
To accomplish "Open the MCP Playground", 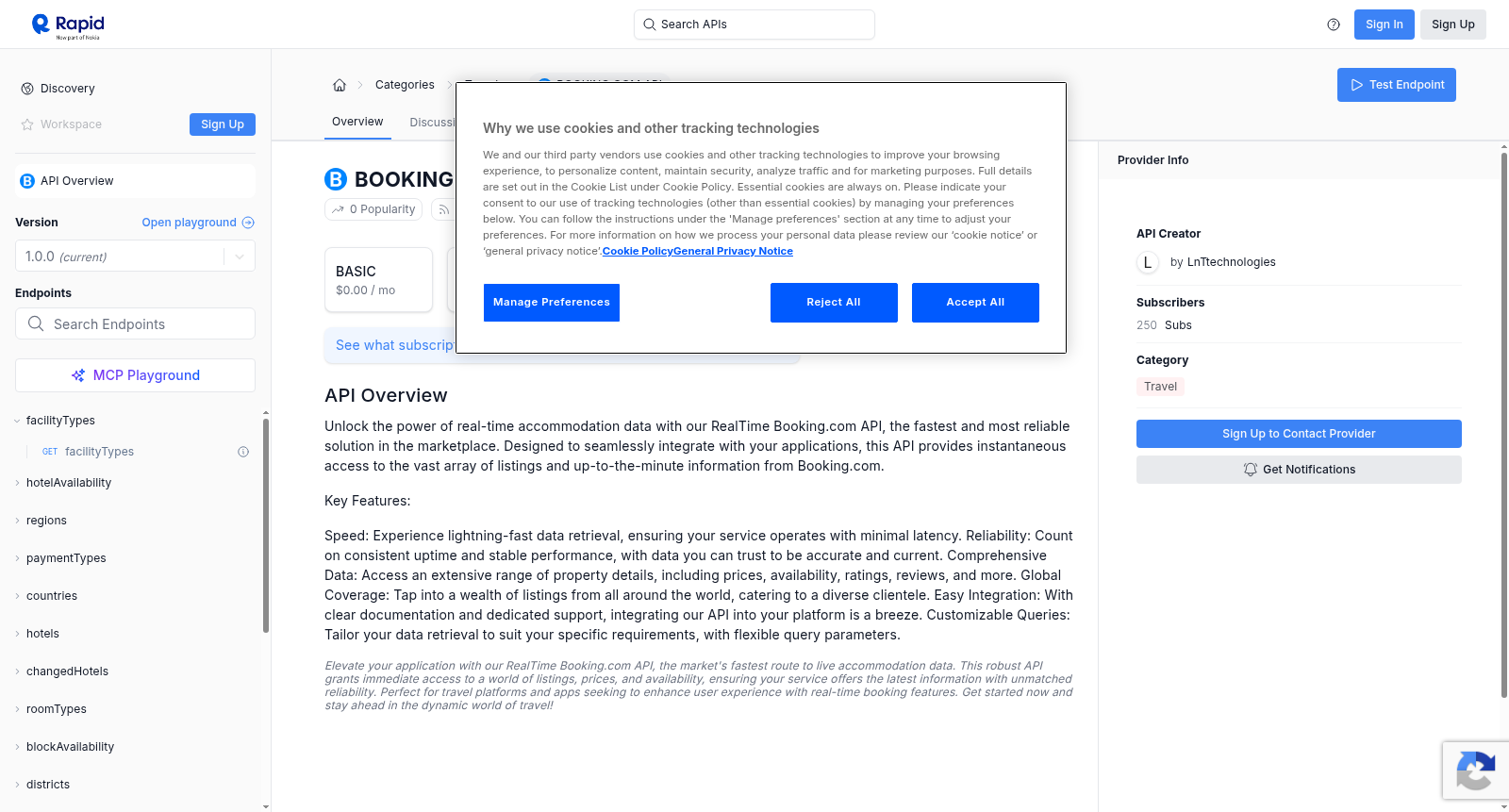I will coord(135,375).
